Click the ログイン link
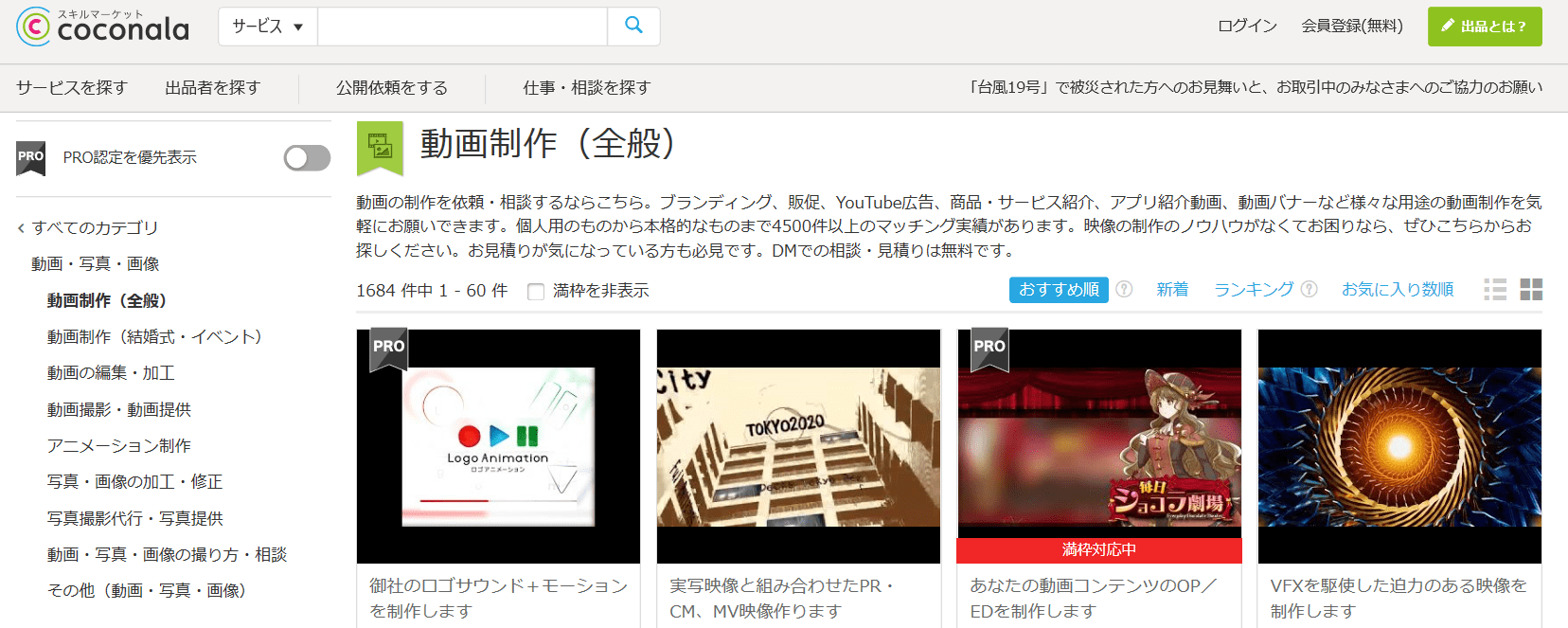 (x=1247, y=27)
